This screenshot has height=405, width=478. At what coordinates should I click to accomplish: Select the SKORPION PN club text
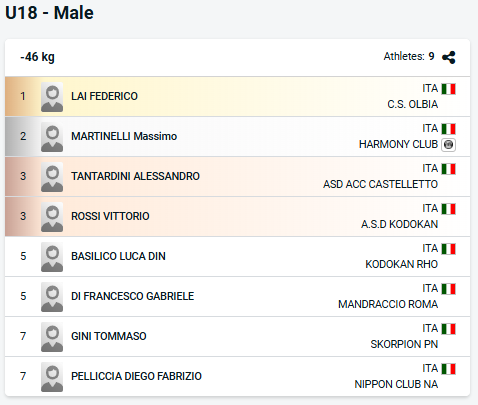[404, 344]
